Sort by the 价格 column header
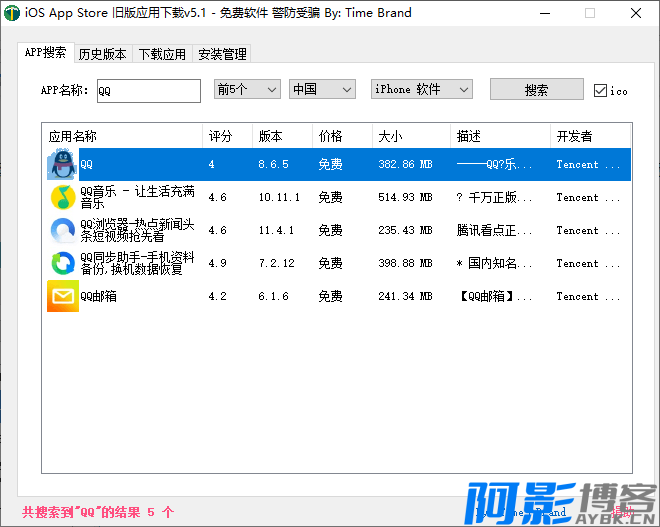 342,136
